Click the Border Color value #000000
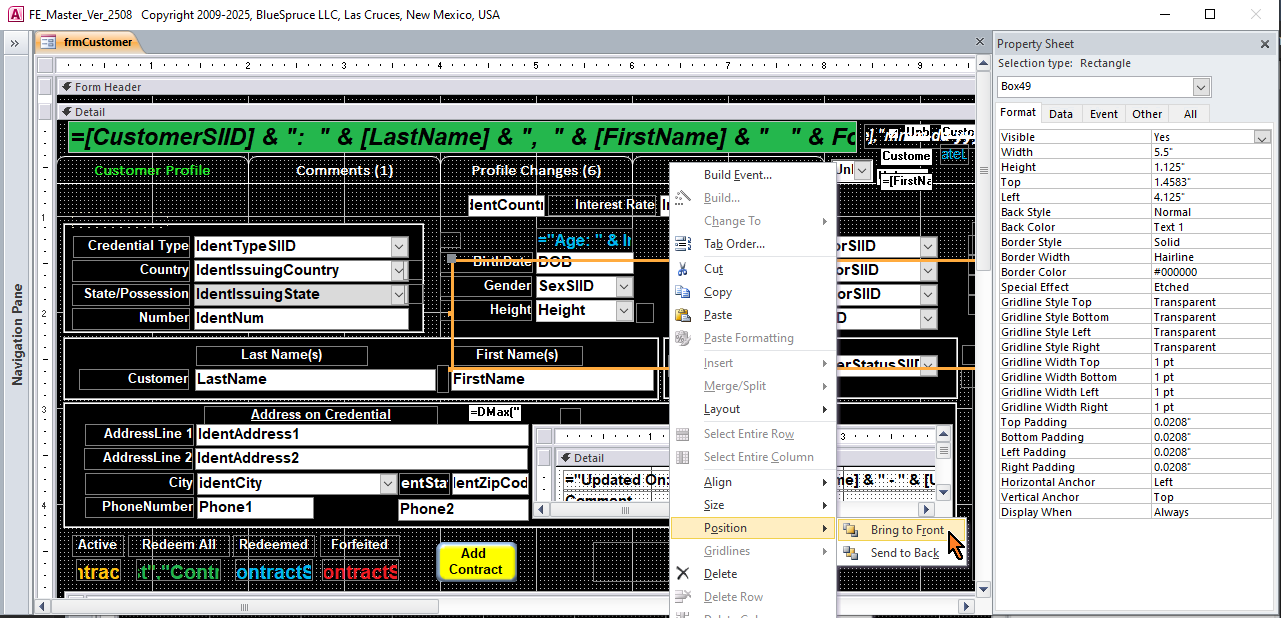 click(1210, 272)
